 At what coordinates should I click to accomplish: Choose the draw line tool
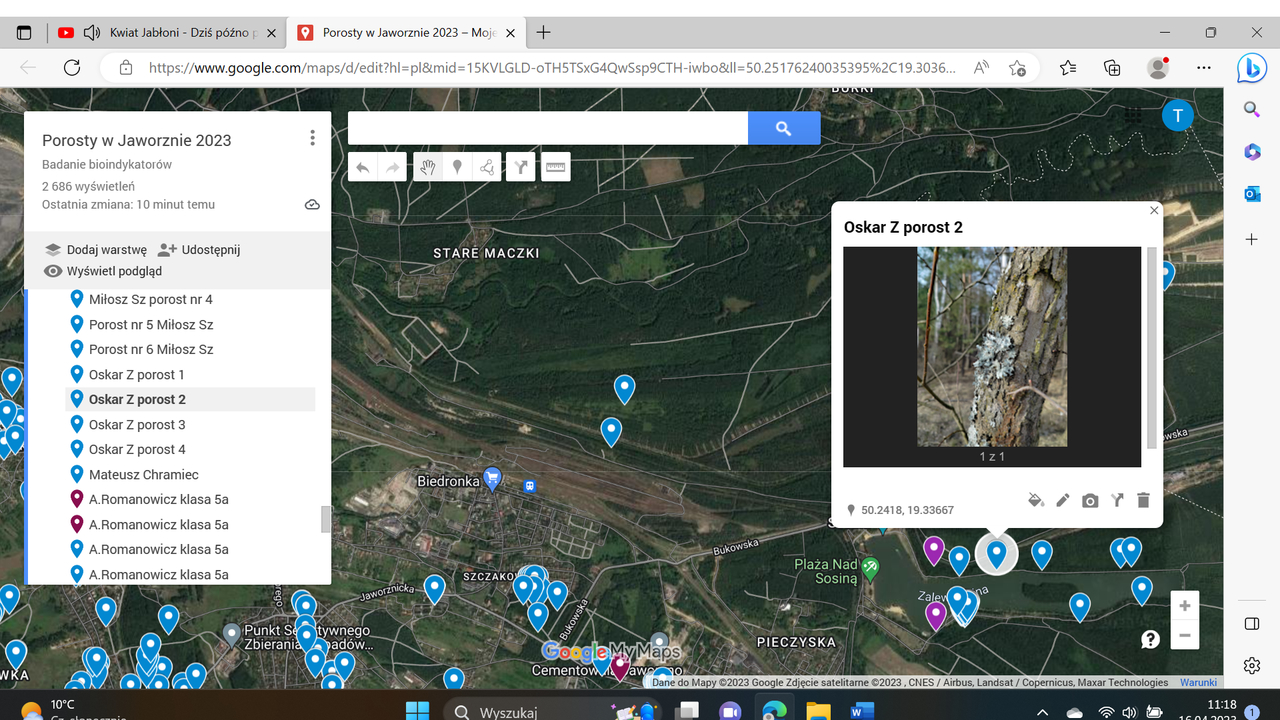(x=487, y=168)
